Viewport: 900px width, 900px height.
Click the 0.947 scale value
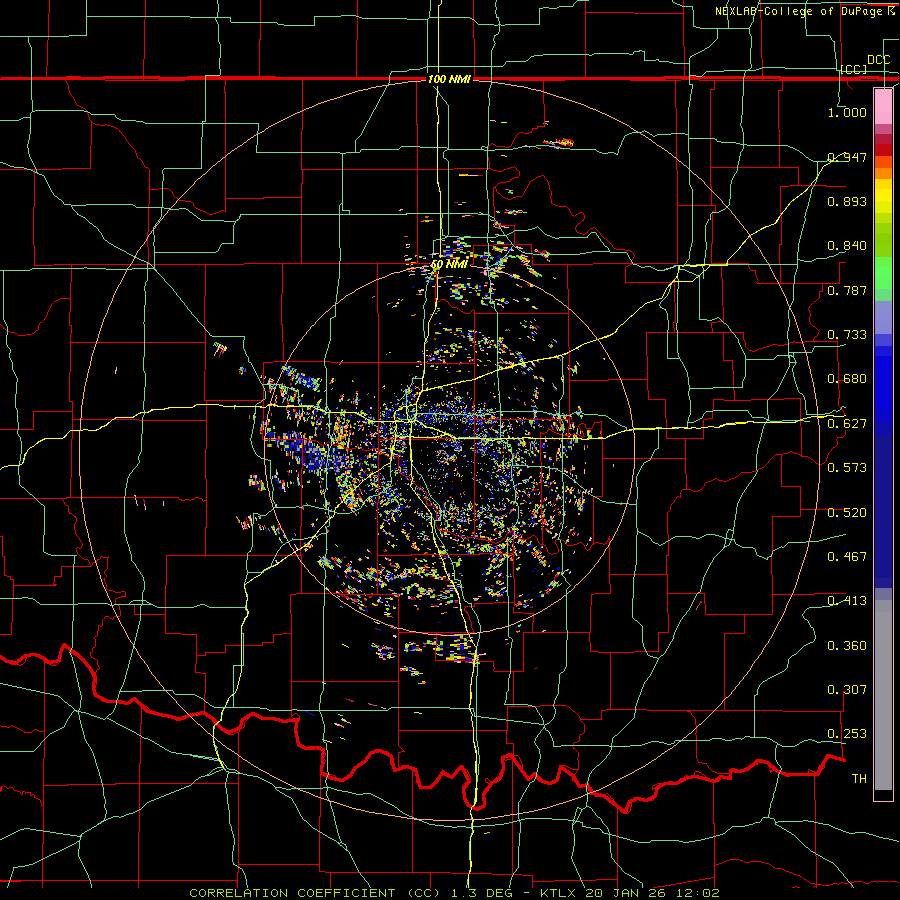847,157
